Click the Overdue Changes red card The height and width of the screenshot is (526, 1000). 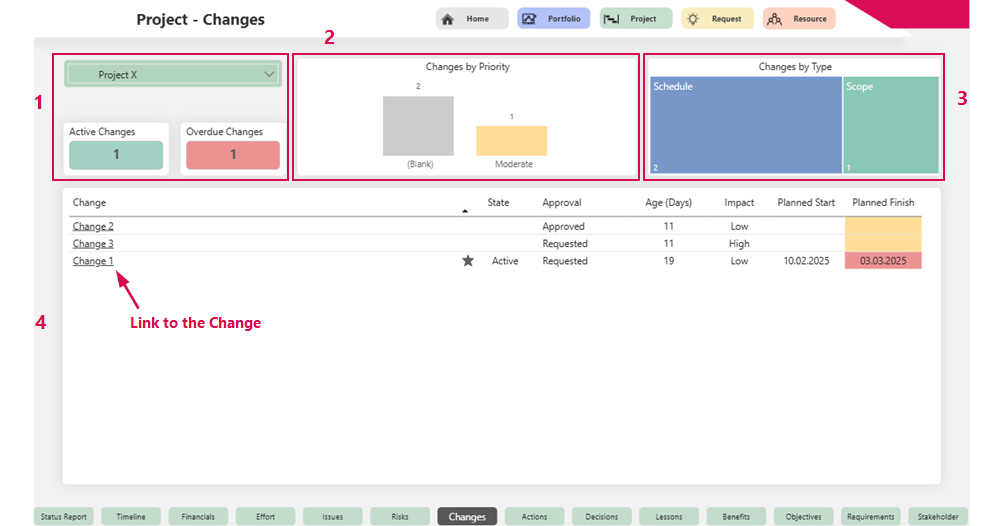coord(233,155)
